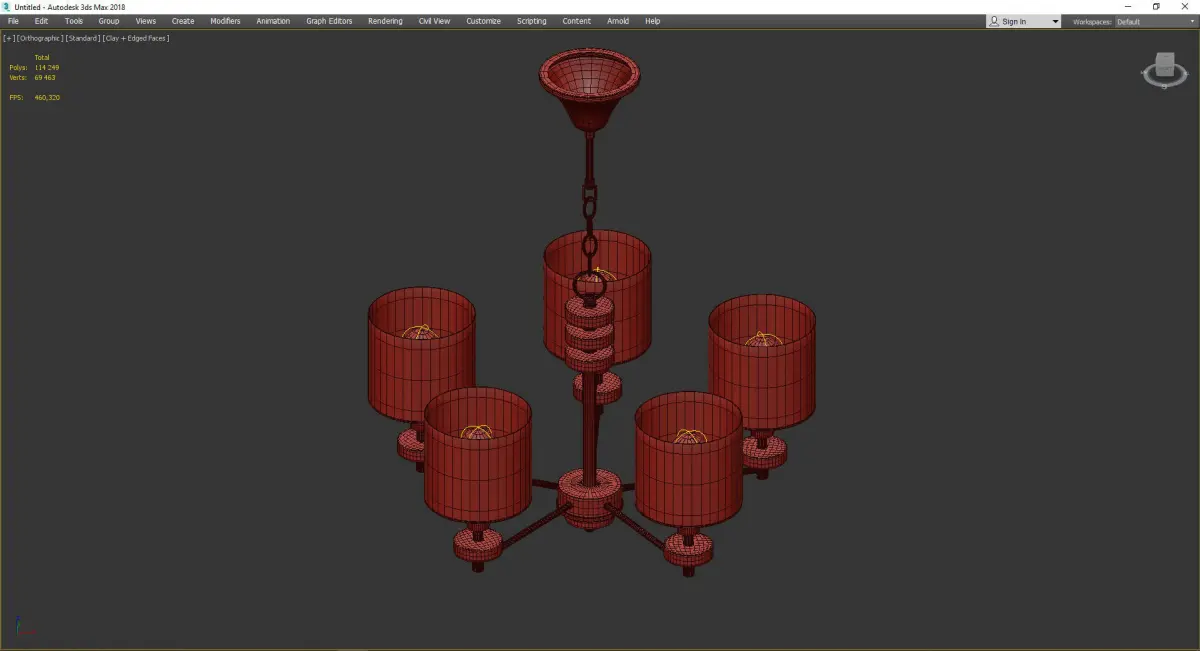Open the Group menu
Screen dimensions: 1200x651
point(108,21)
